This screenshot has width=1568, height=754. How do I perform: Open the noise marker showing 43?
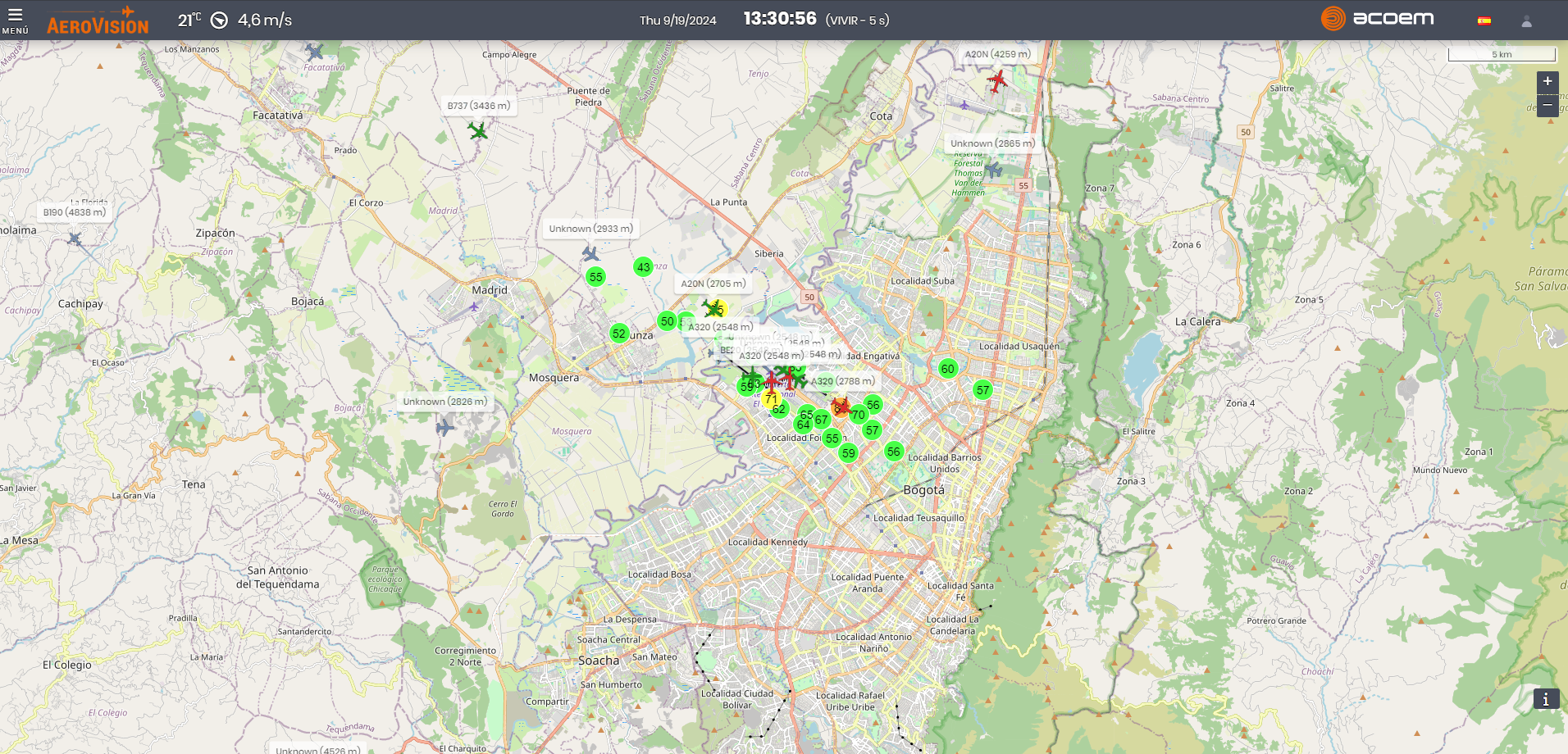pos(643,267)
